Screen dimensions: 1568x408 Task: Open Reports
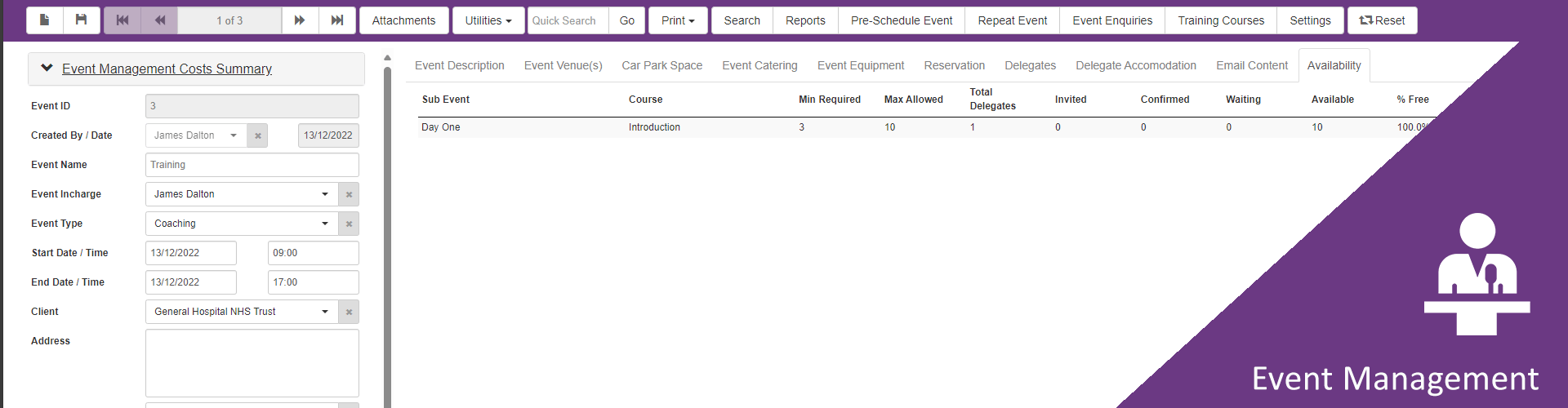[806, 20]
